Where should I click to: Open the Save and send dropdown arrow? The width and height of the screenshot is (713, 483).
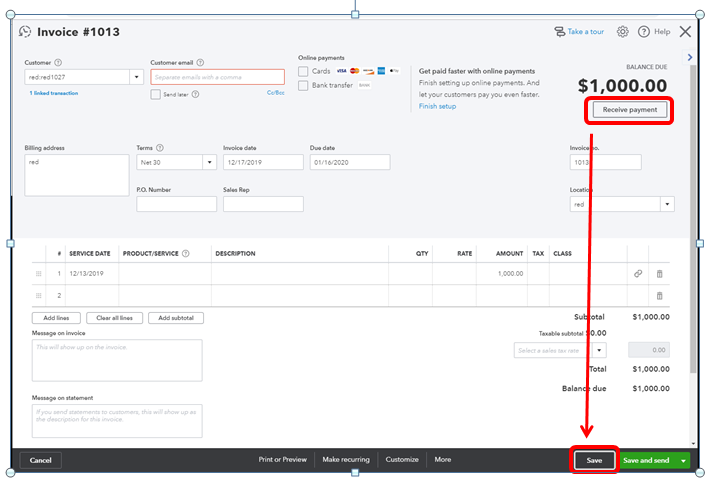pyautogui.click(x=683, y=461)
